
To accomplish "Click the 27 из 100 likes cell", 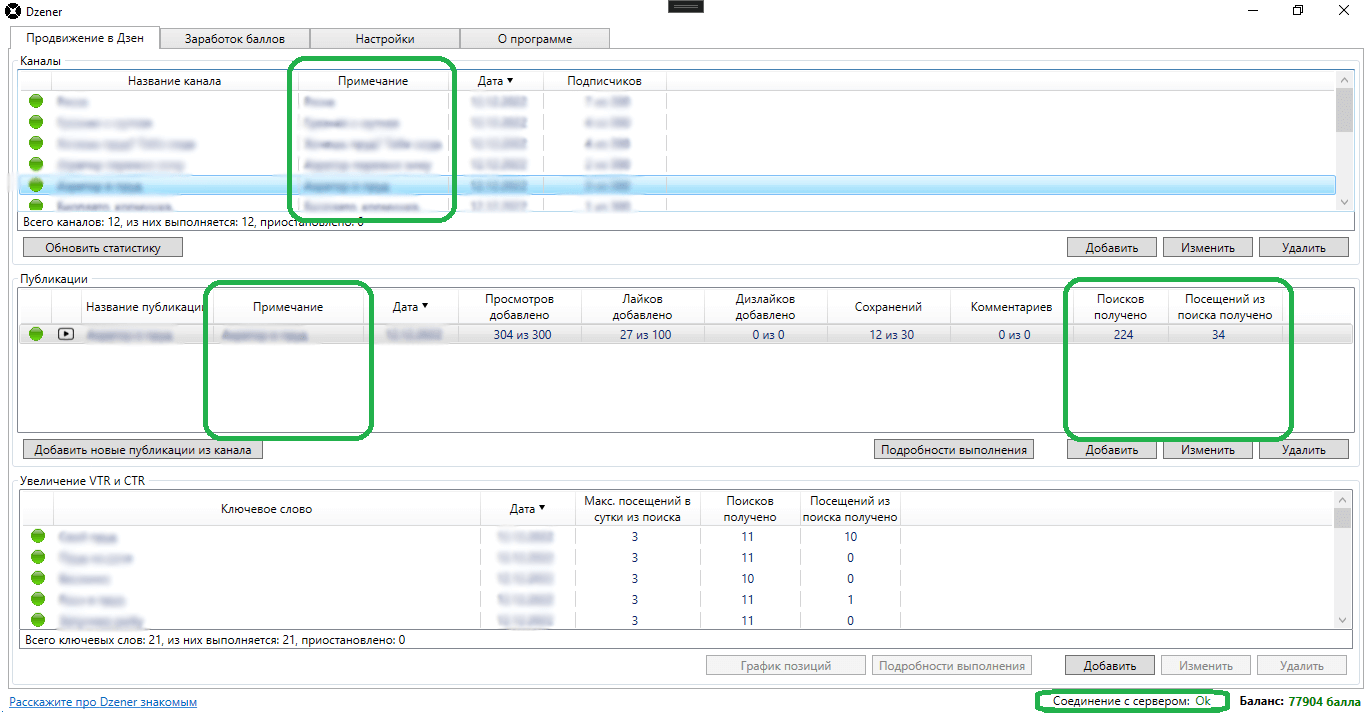I will tap(645, 335).
